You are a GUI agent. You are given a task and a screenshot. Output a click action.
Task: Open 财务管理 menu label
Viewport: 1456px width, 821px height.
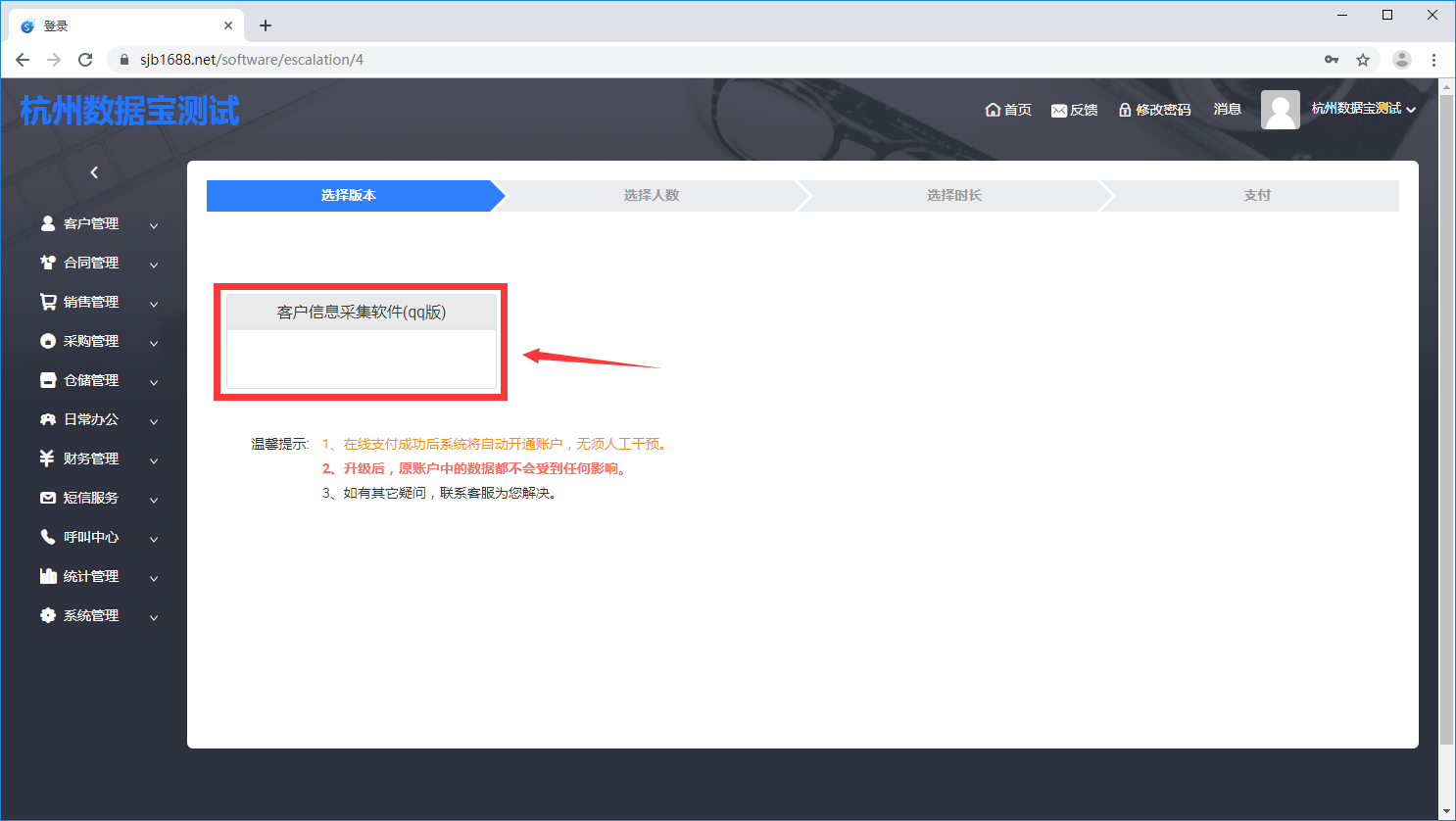(91, 459)
